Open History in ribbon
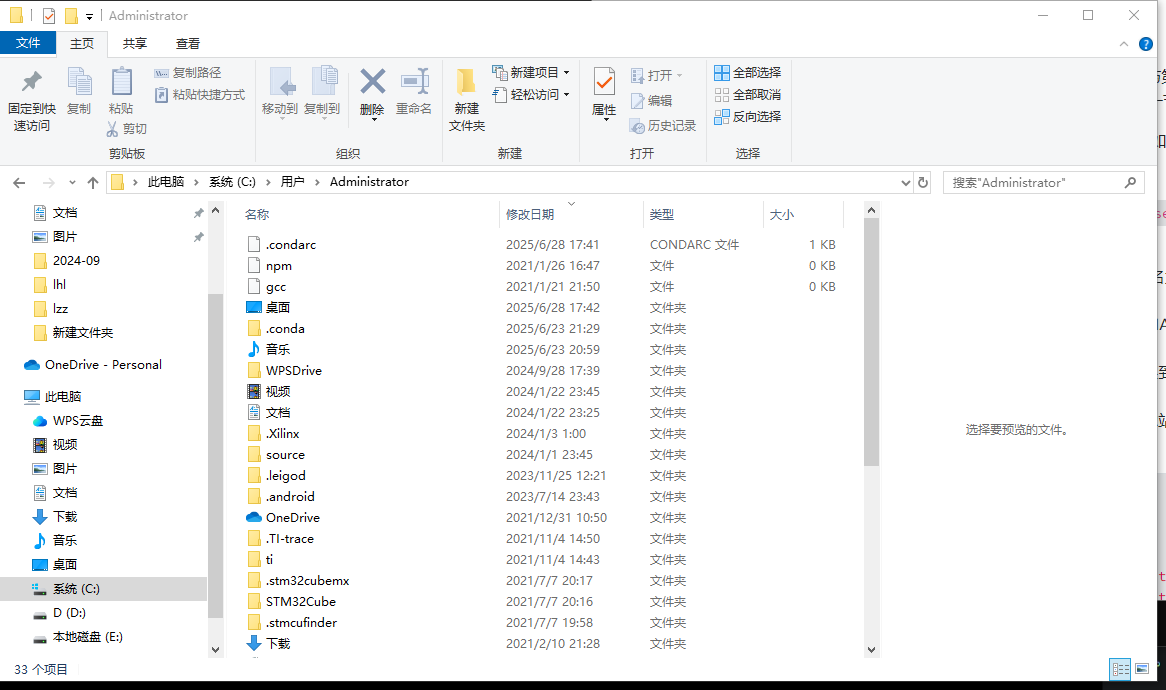 pos(663,126)
